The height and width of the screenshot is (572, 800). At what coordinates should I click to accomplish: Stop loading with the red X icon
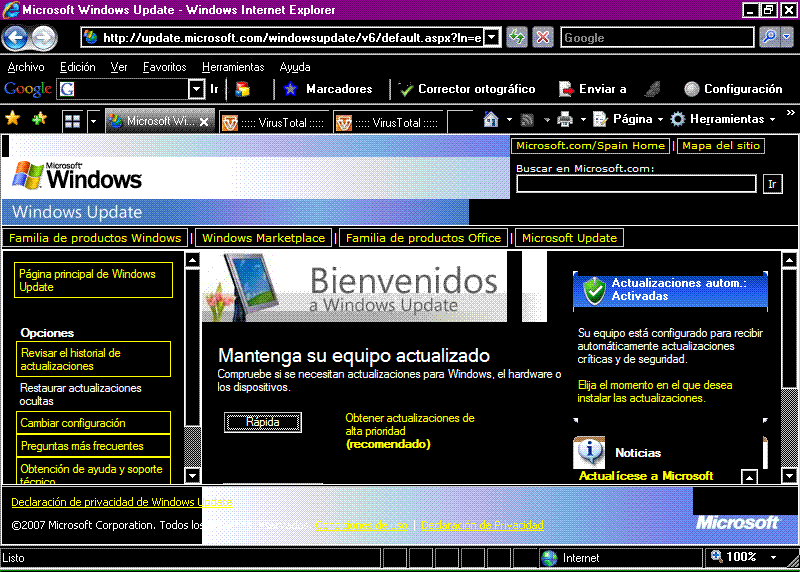coord(543,37)
